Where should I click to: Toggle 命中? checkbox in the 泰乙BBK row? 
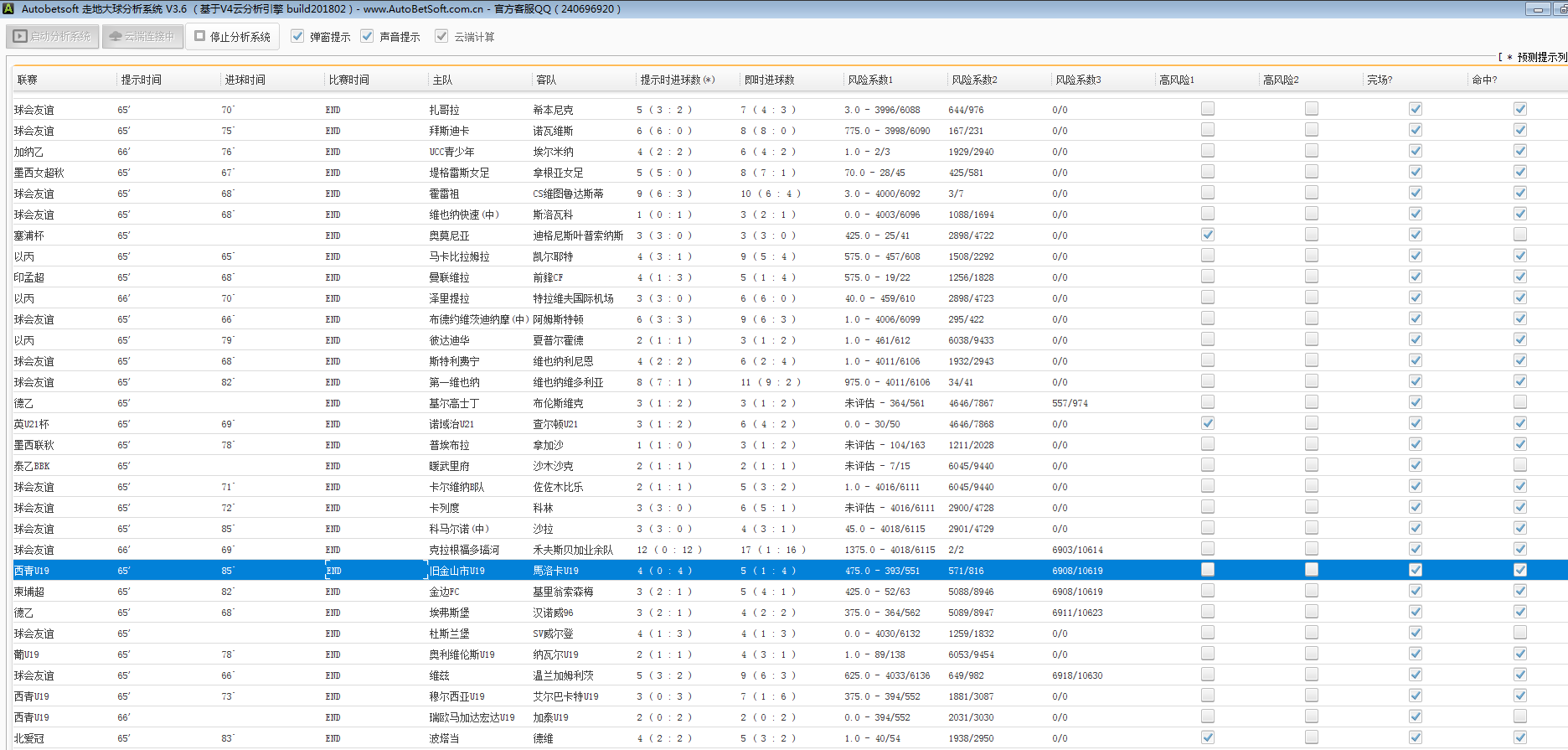pos(1519,465)
